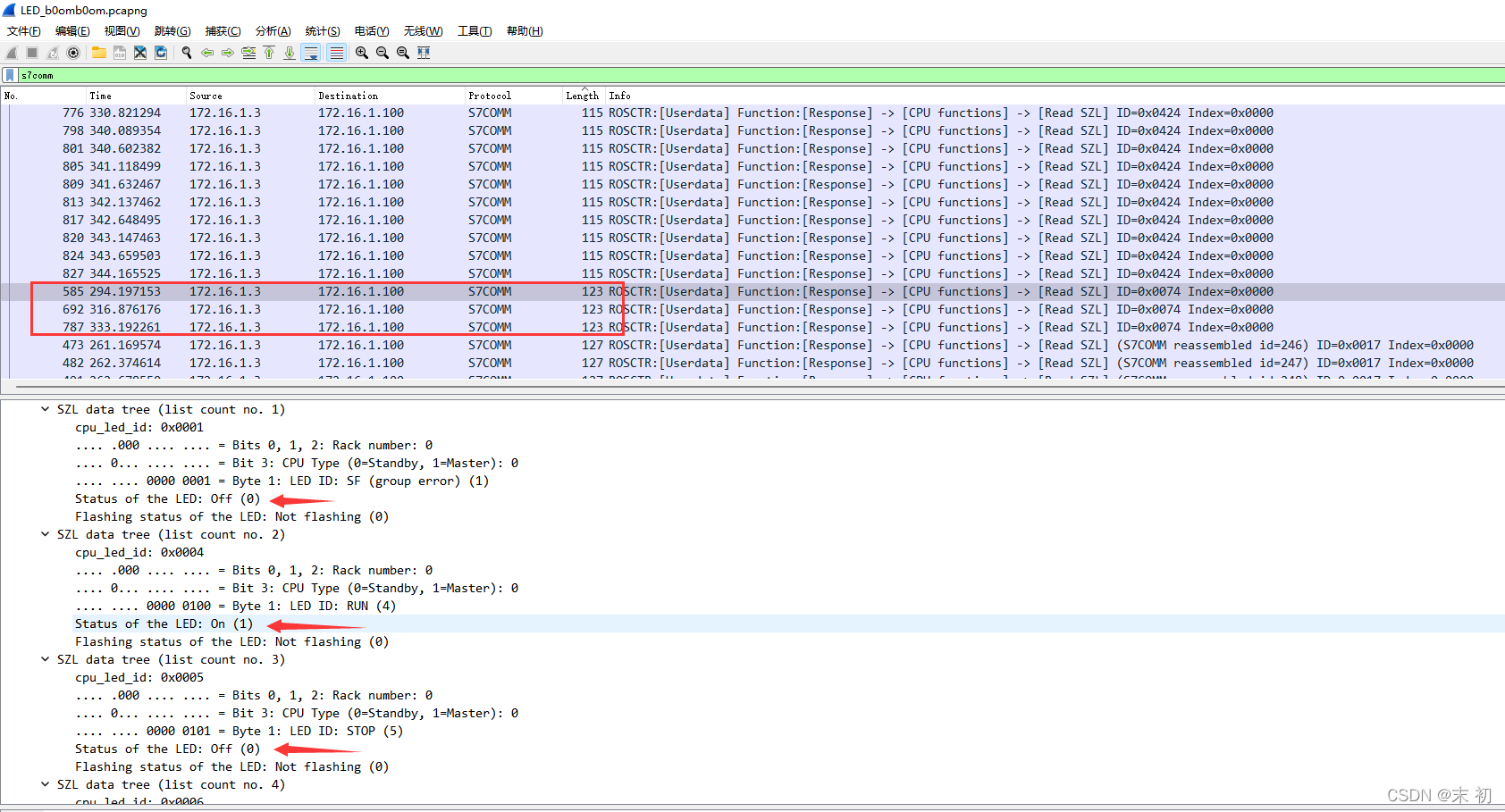Screen dimensions: 1505x812
Task: Jump to the last packet
Action: pyautogui.click(x=290, y=53)
